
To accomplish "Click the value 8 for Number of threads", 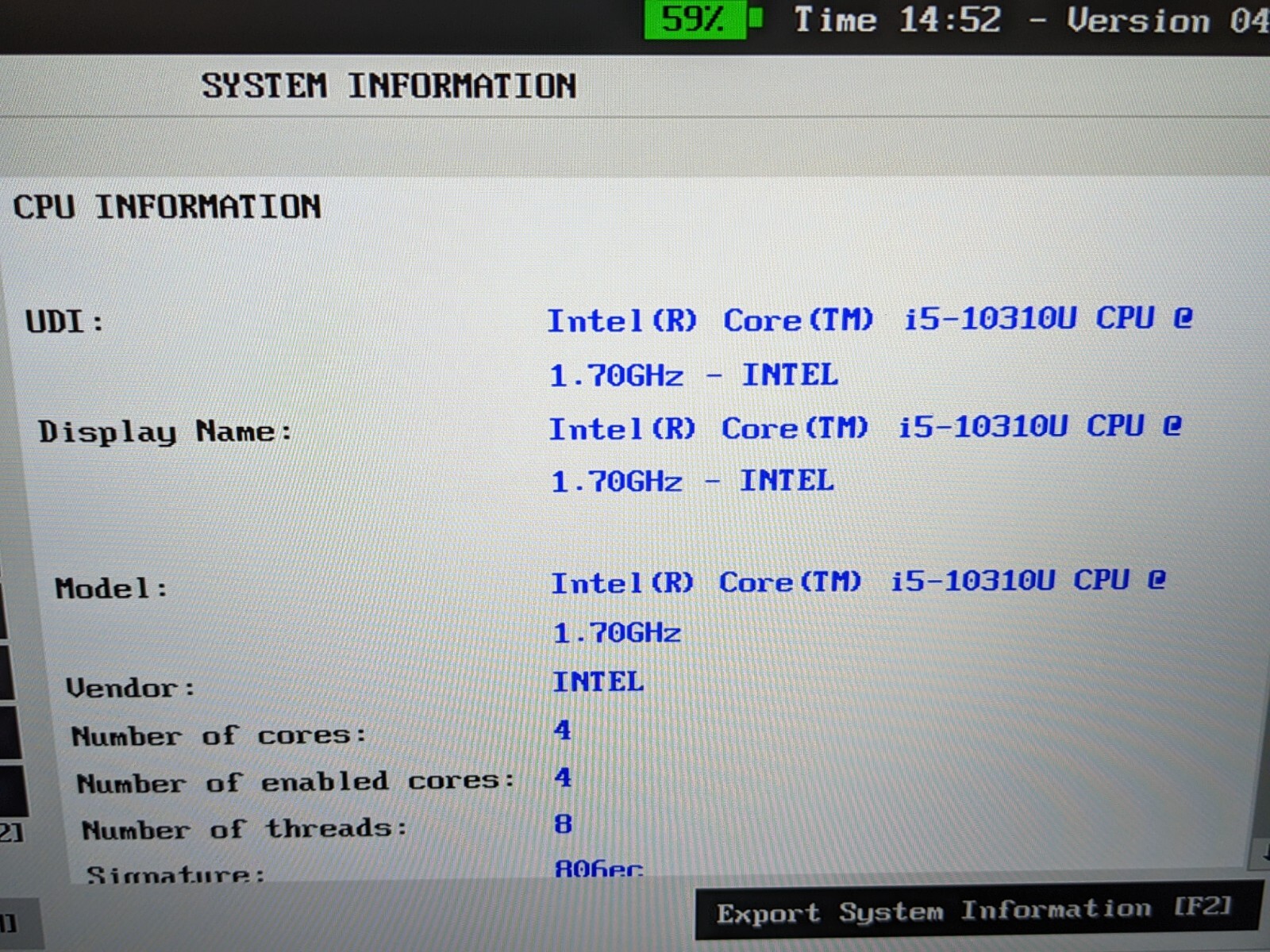I will point(563,824).
